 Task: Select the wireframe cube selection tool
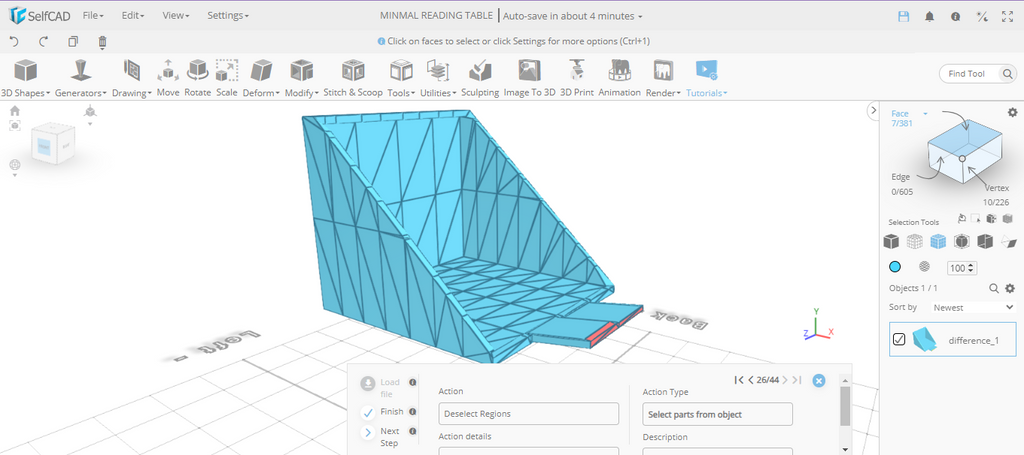click(x=914, y=242)
